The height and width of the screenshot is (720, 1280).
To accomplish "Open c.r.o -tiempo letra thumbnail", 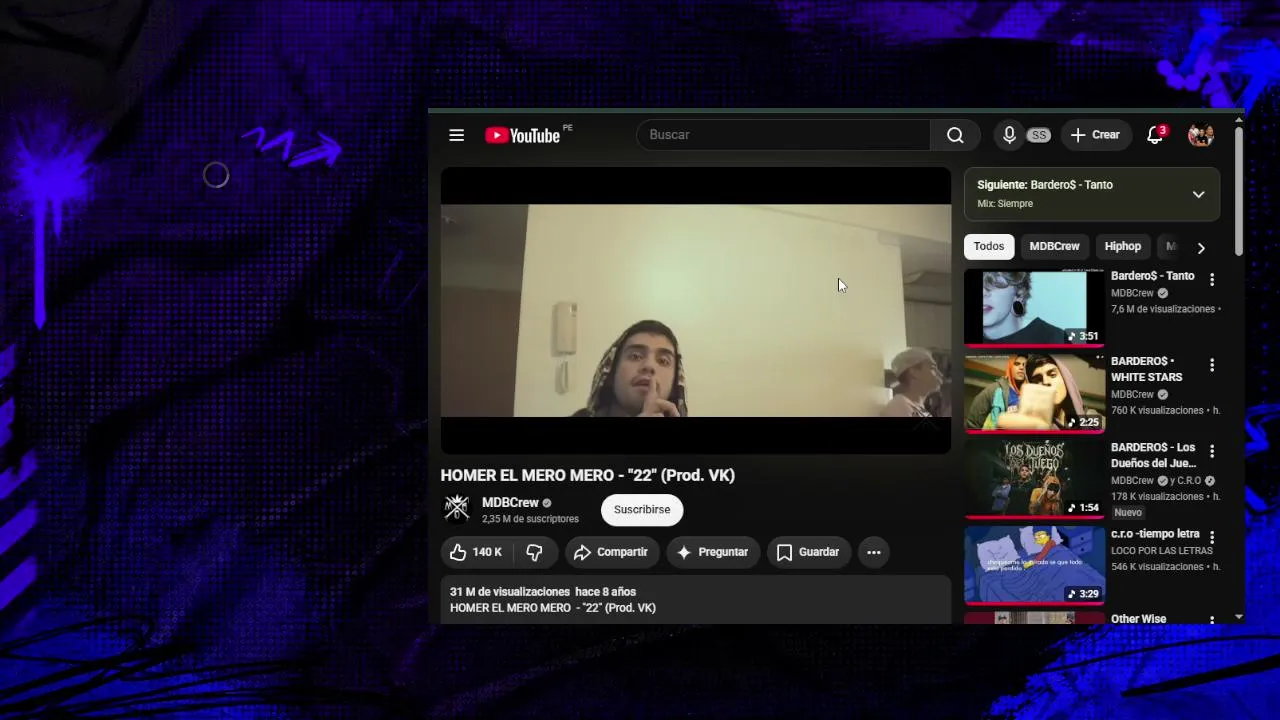I will [x=1034, y=565].
